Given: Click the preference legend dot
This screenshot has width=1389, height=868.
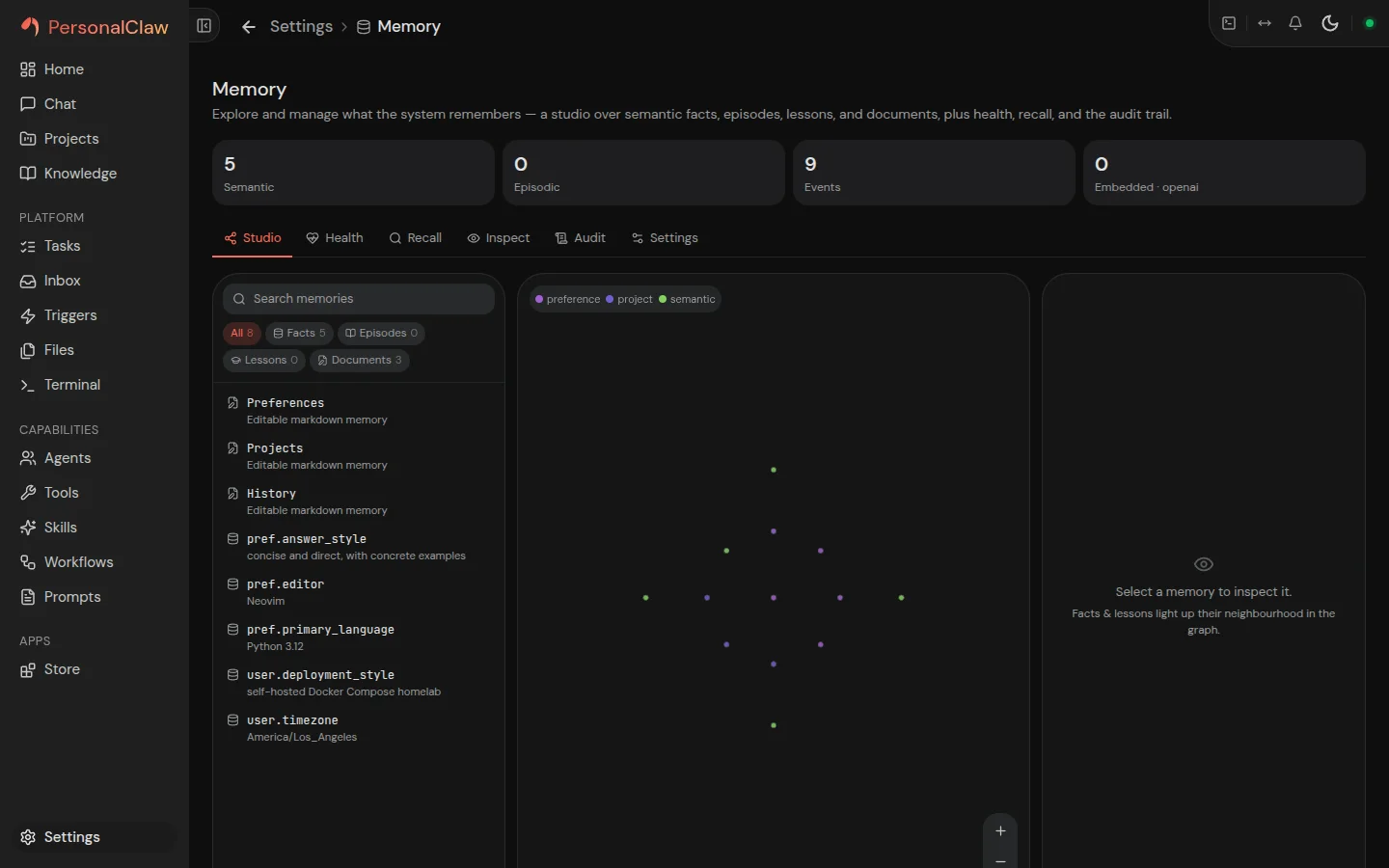Looking at the screenshot, I should point(539,299).
